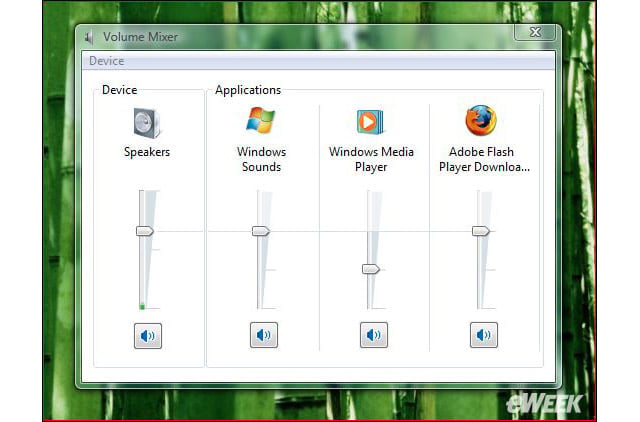Close the Volume Mixer window
This screenshot has width=640, height=422.
535,32
